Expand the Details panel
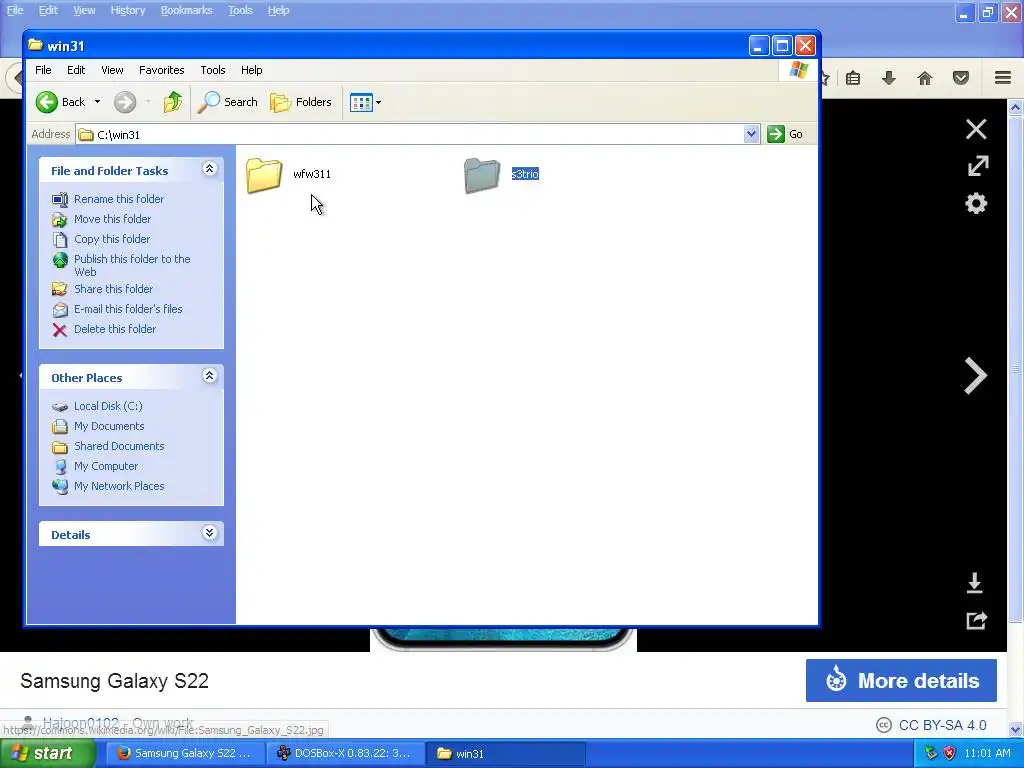This screenshot has width=1024, height=768. (x=209, y=533)
